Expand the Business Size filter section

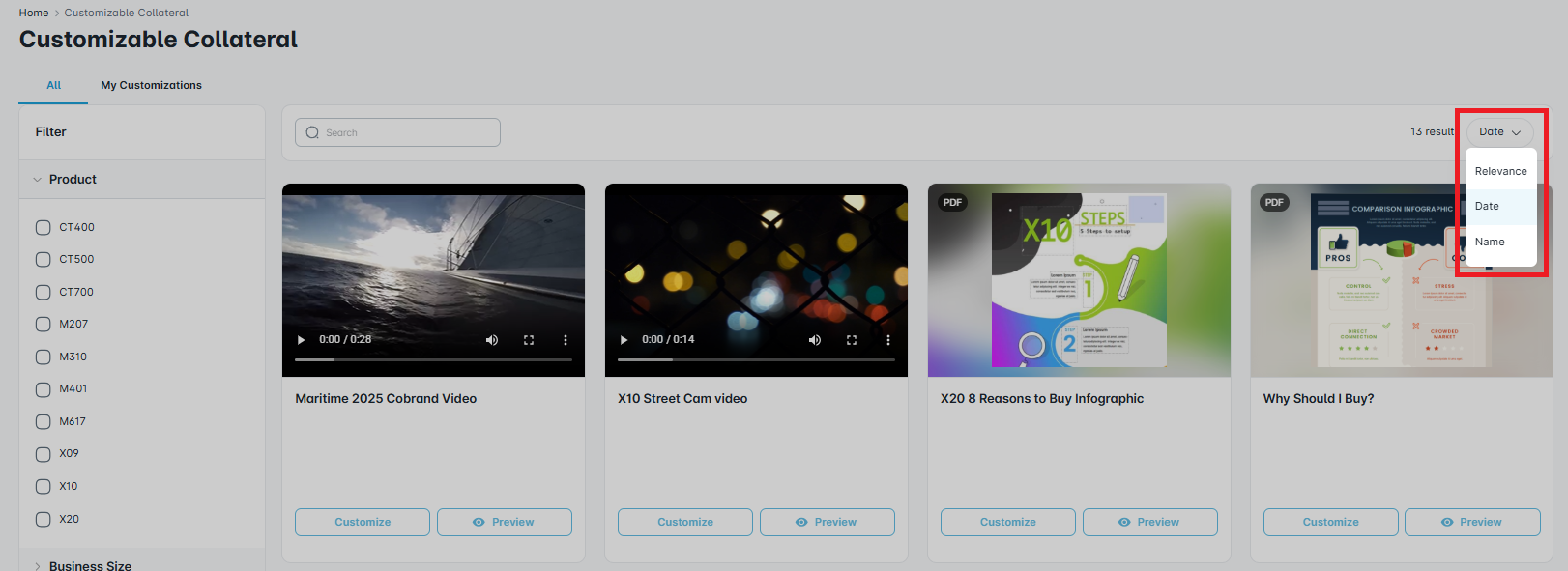tap(39, 566)
